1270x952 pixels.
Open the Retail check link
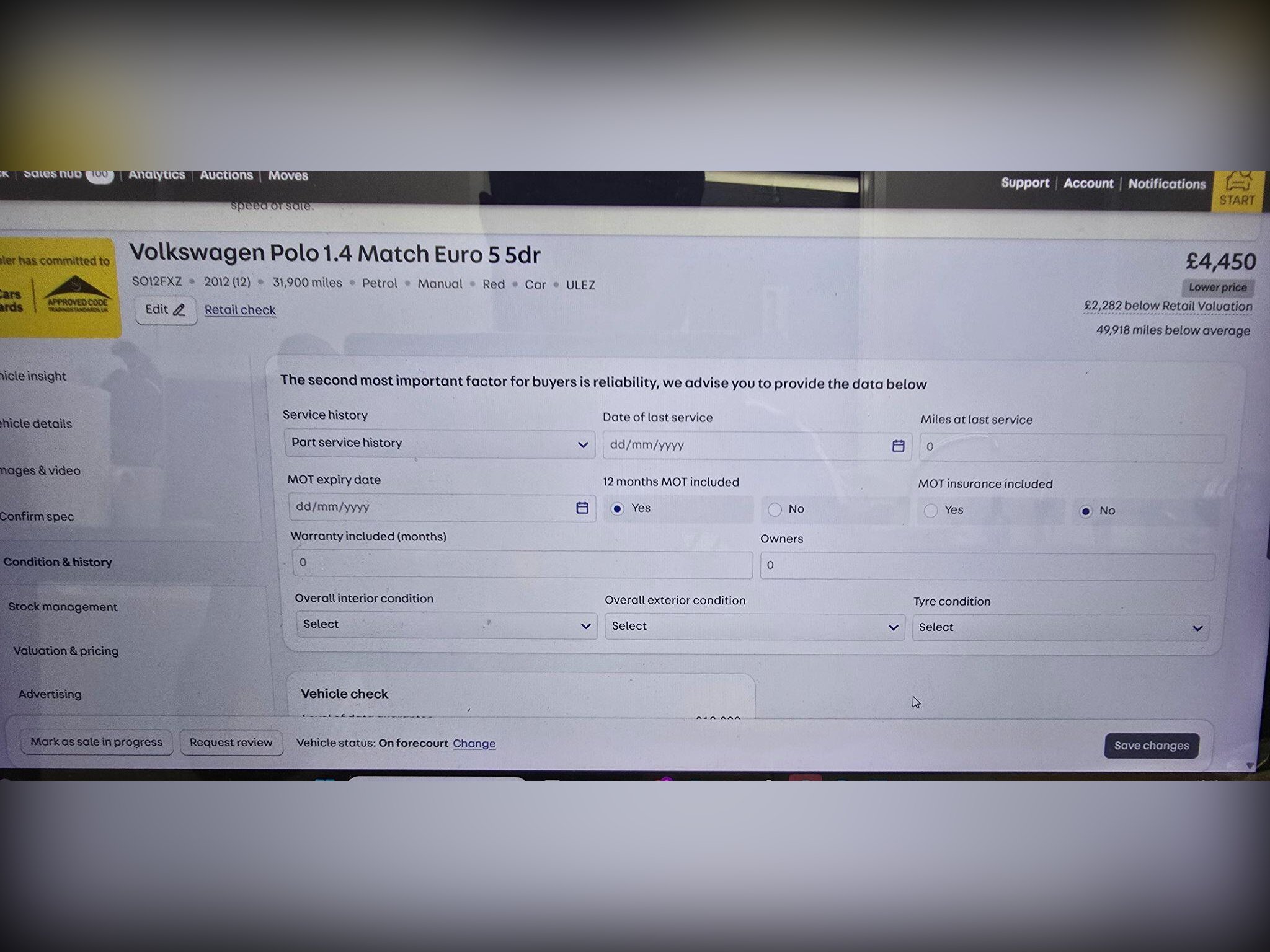point(240,310)
